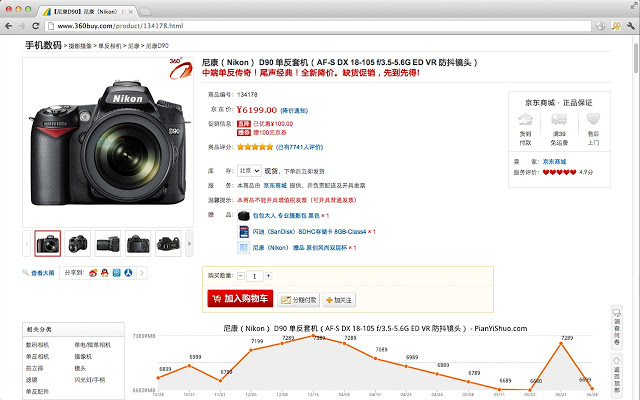Click the browser forward arrow
This screenshot has width=640, height=400.
pos(22,26)
